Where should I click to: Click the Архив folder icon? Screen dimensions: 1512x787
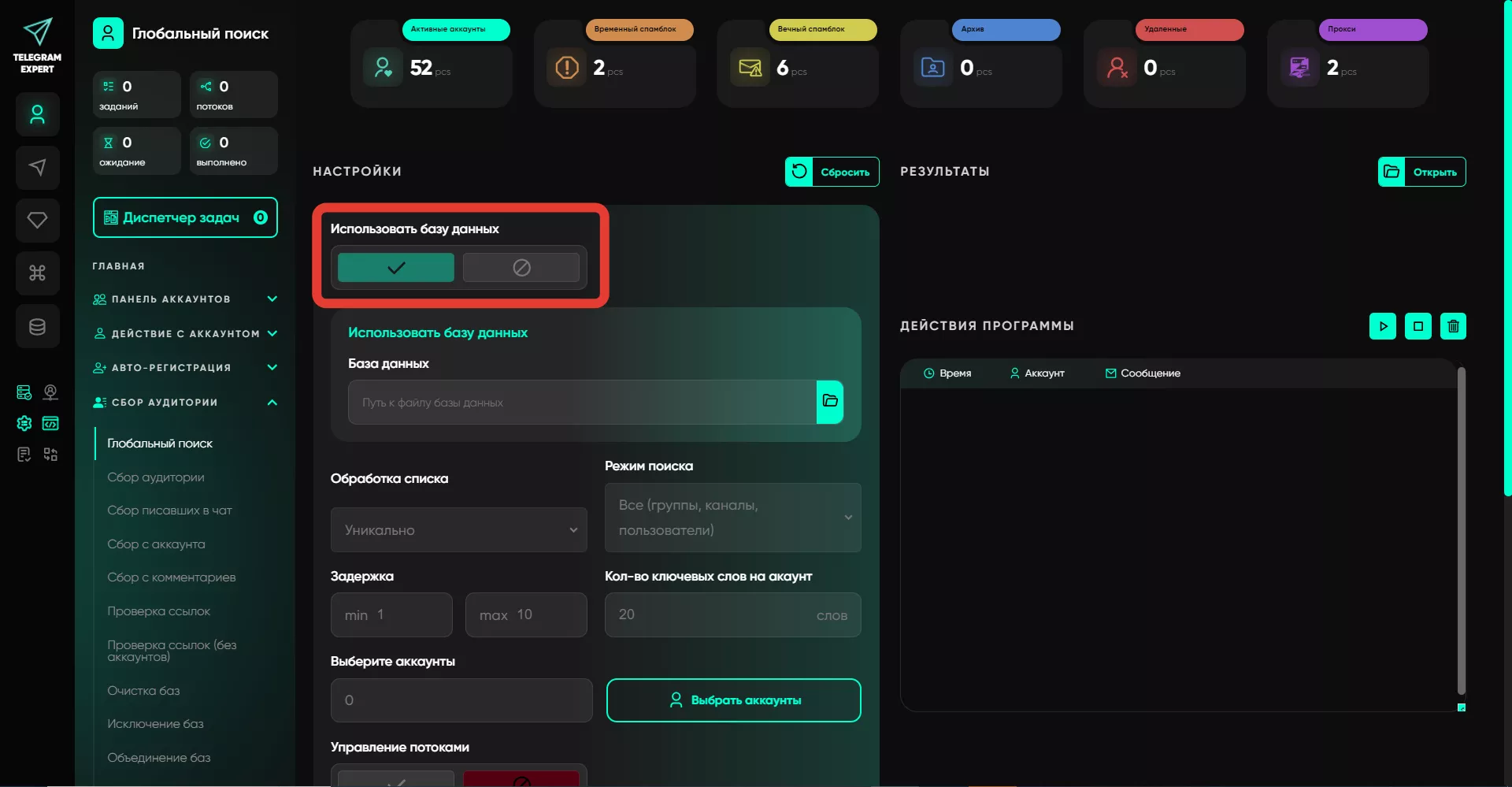(x=933, y=68)
